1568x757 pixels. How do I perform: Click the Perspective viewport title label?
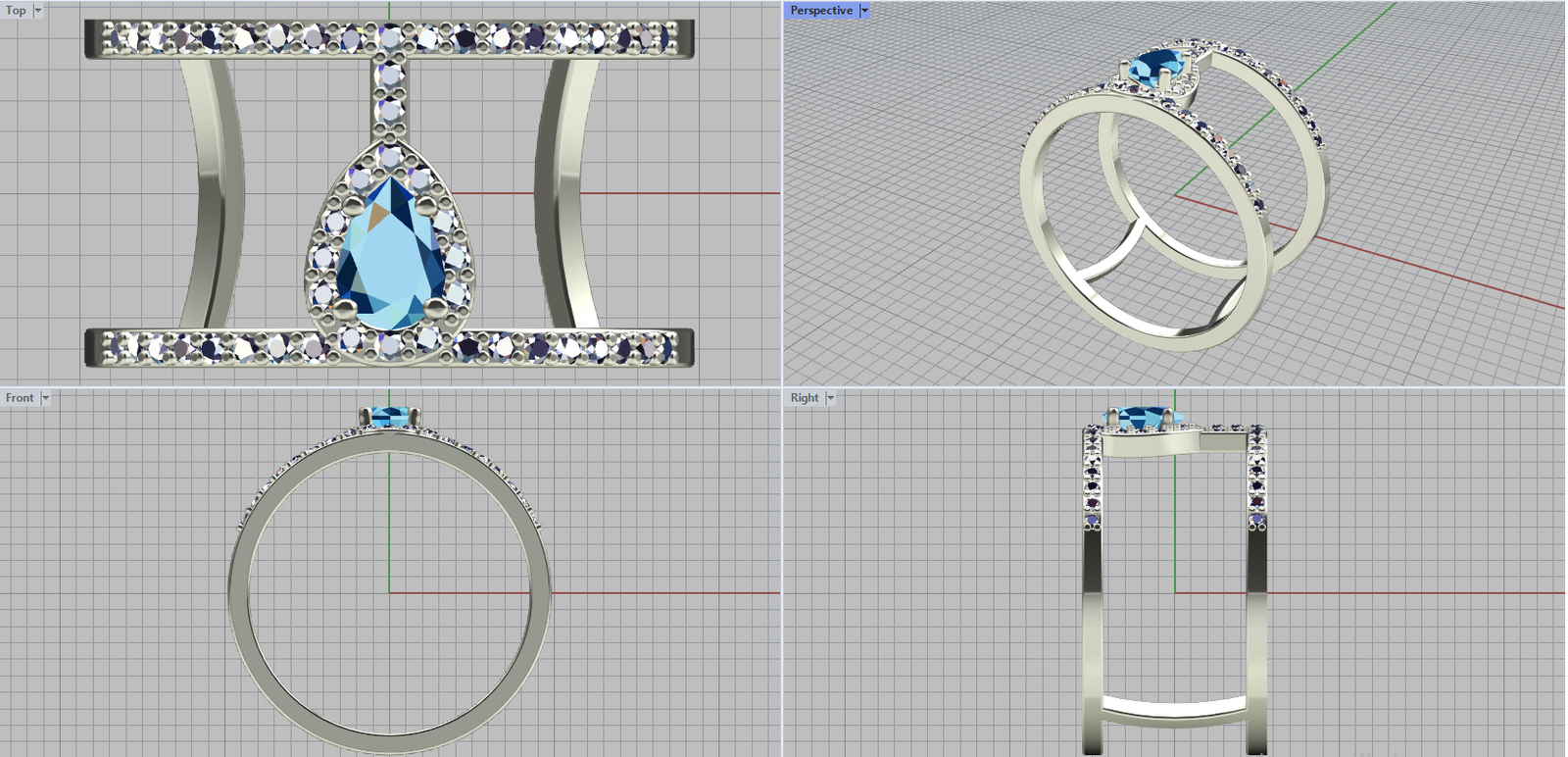tap(821, 11)
